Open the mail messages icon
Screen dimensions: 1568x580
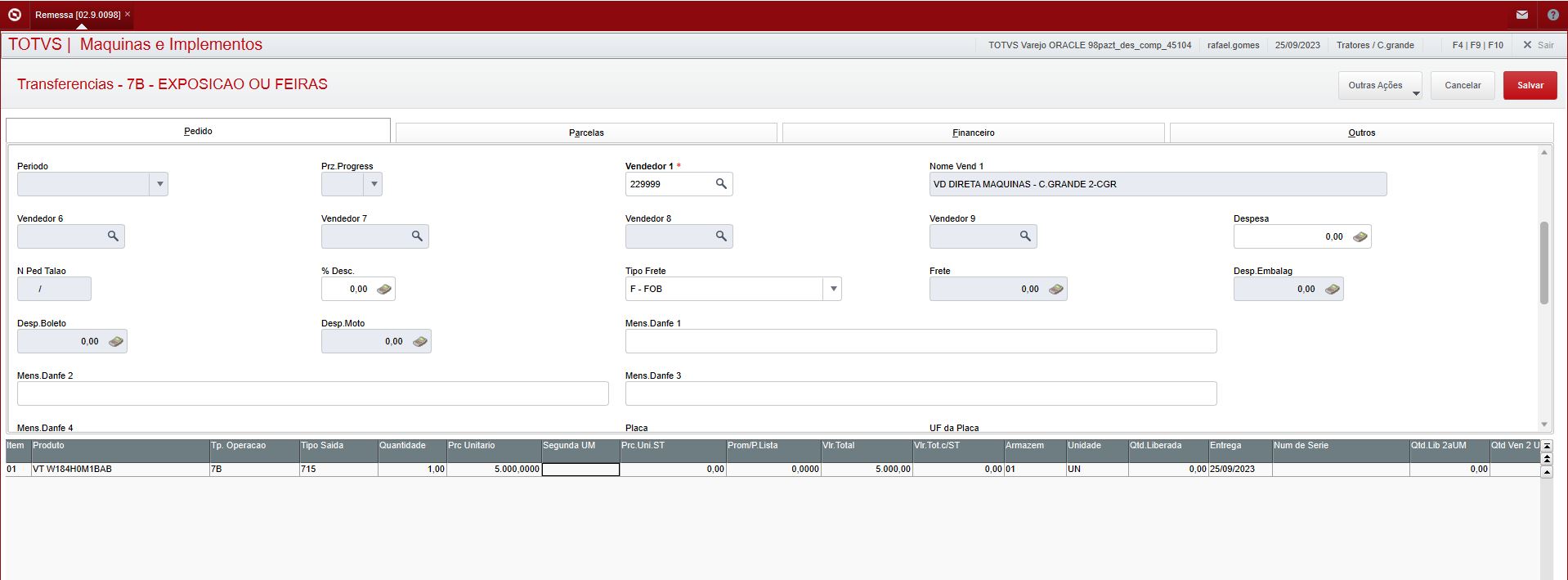[x=1521, y=15]
